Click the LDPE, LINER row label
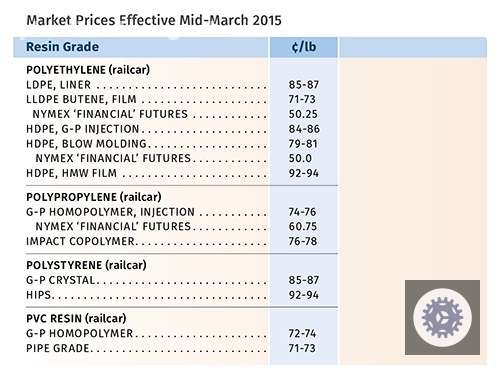Image resolution: width=500 pixels, height=375 pixels. click(58, 85)
